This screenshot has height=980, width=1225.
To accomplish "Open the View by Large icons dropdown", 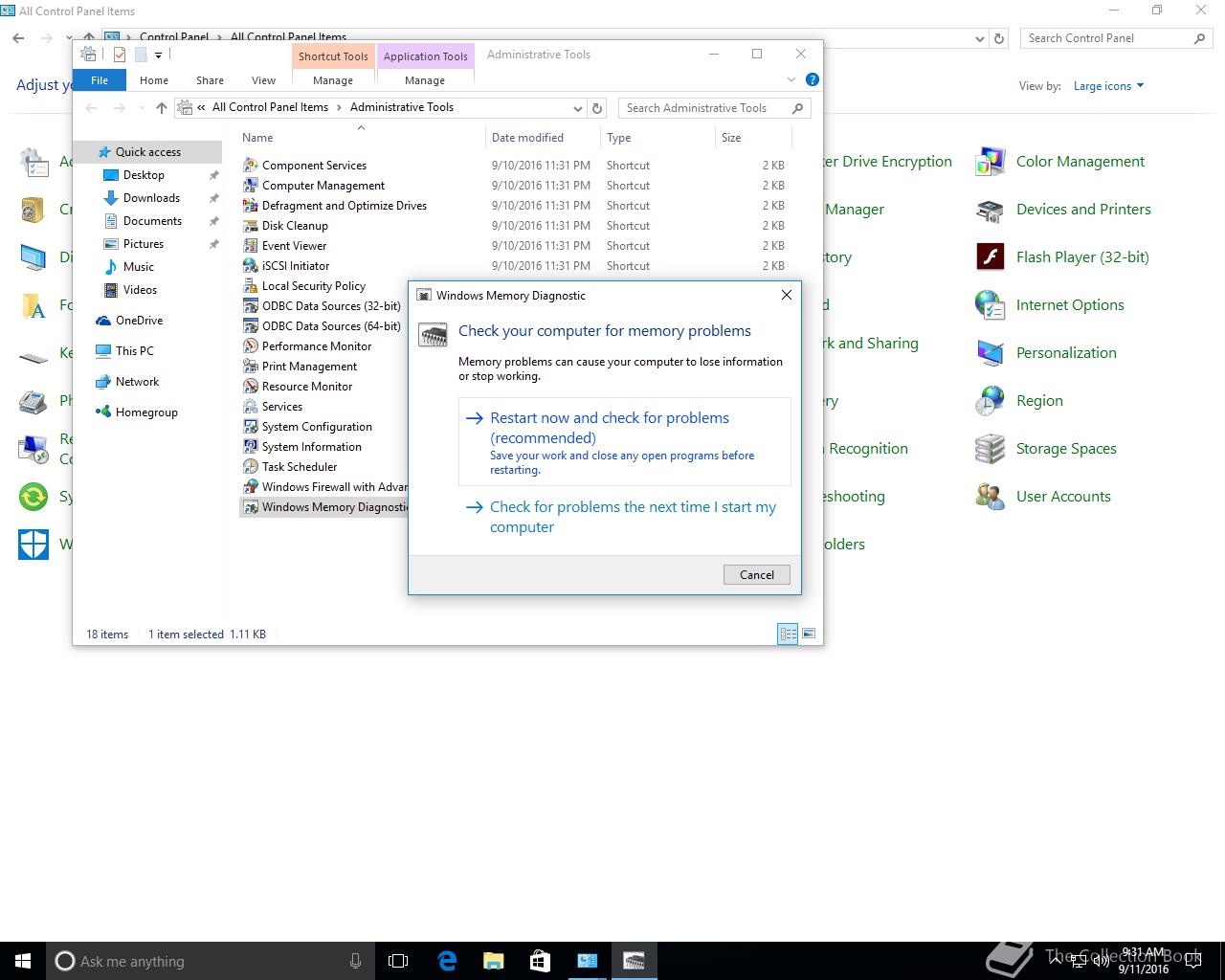I will point(1108,86).
